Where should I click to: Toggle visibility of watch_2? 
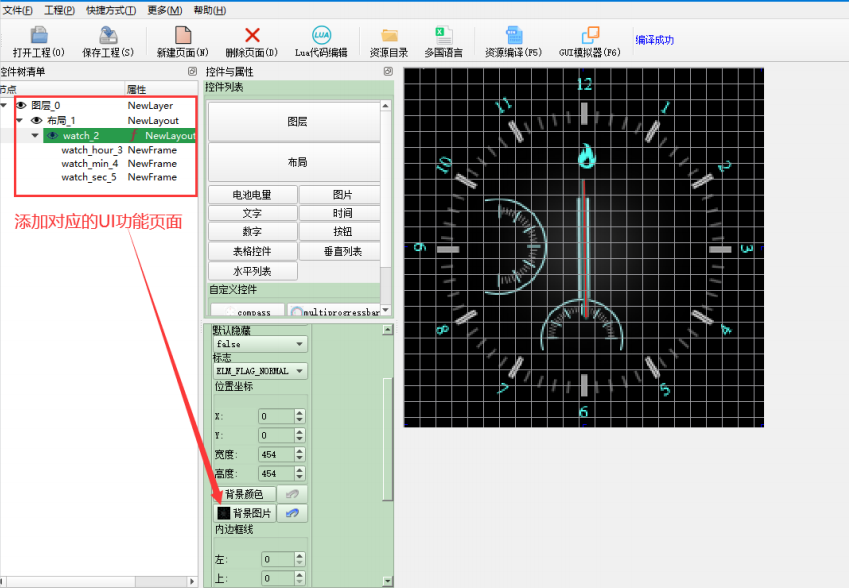53,135
